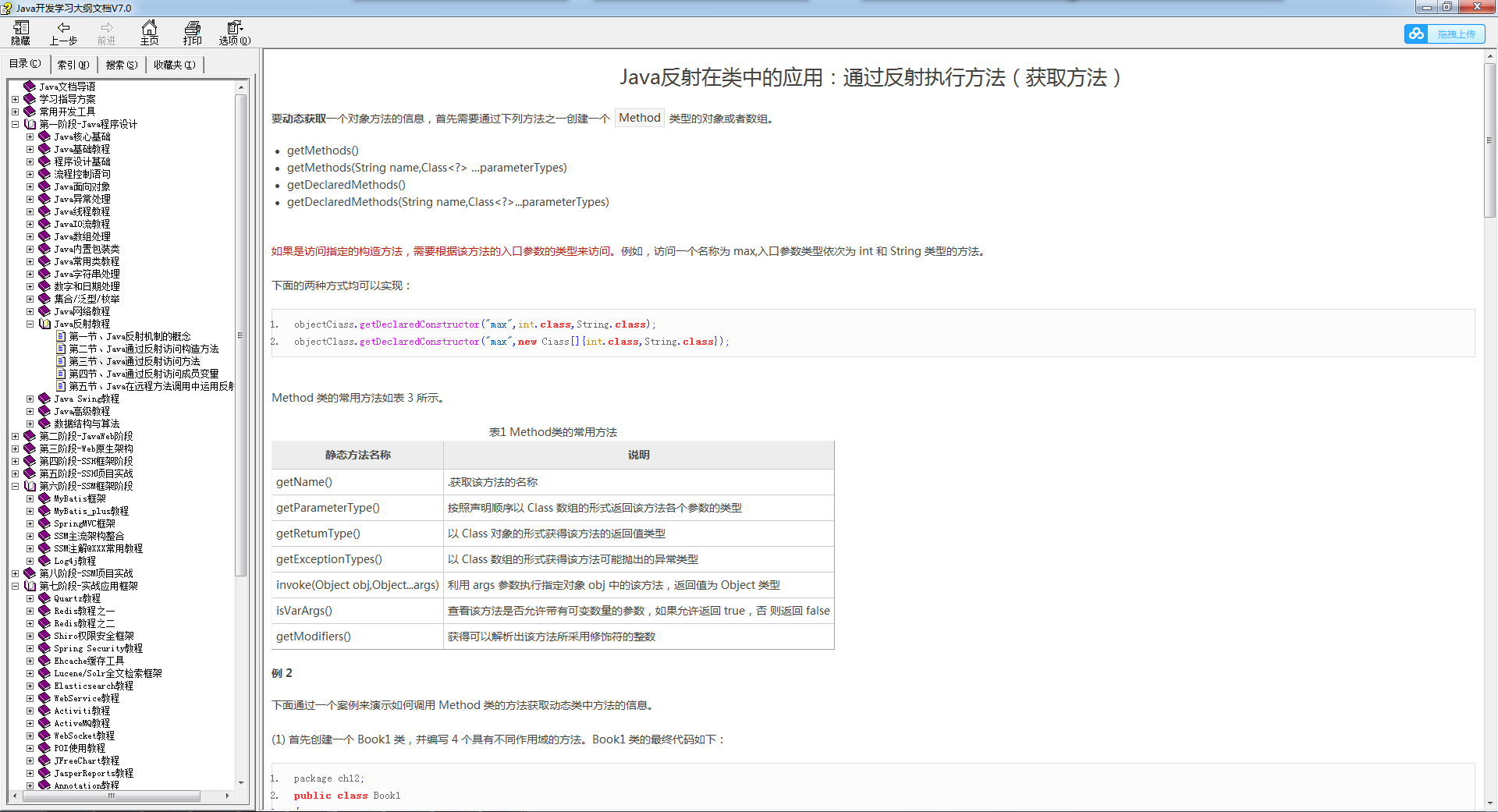This screenshot has height=812, width=1498.
Task: Click the WebSocket教程 book icon
Action: pos(44,736)
